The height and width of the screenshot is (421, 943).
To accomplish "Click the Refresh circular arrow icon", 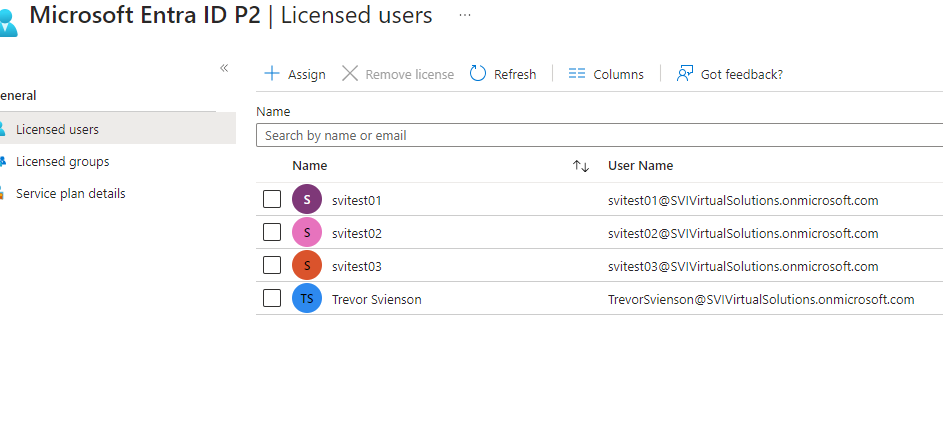I will 478,73.
